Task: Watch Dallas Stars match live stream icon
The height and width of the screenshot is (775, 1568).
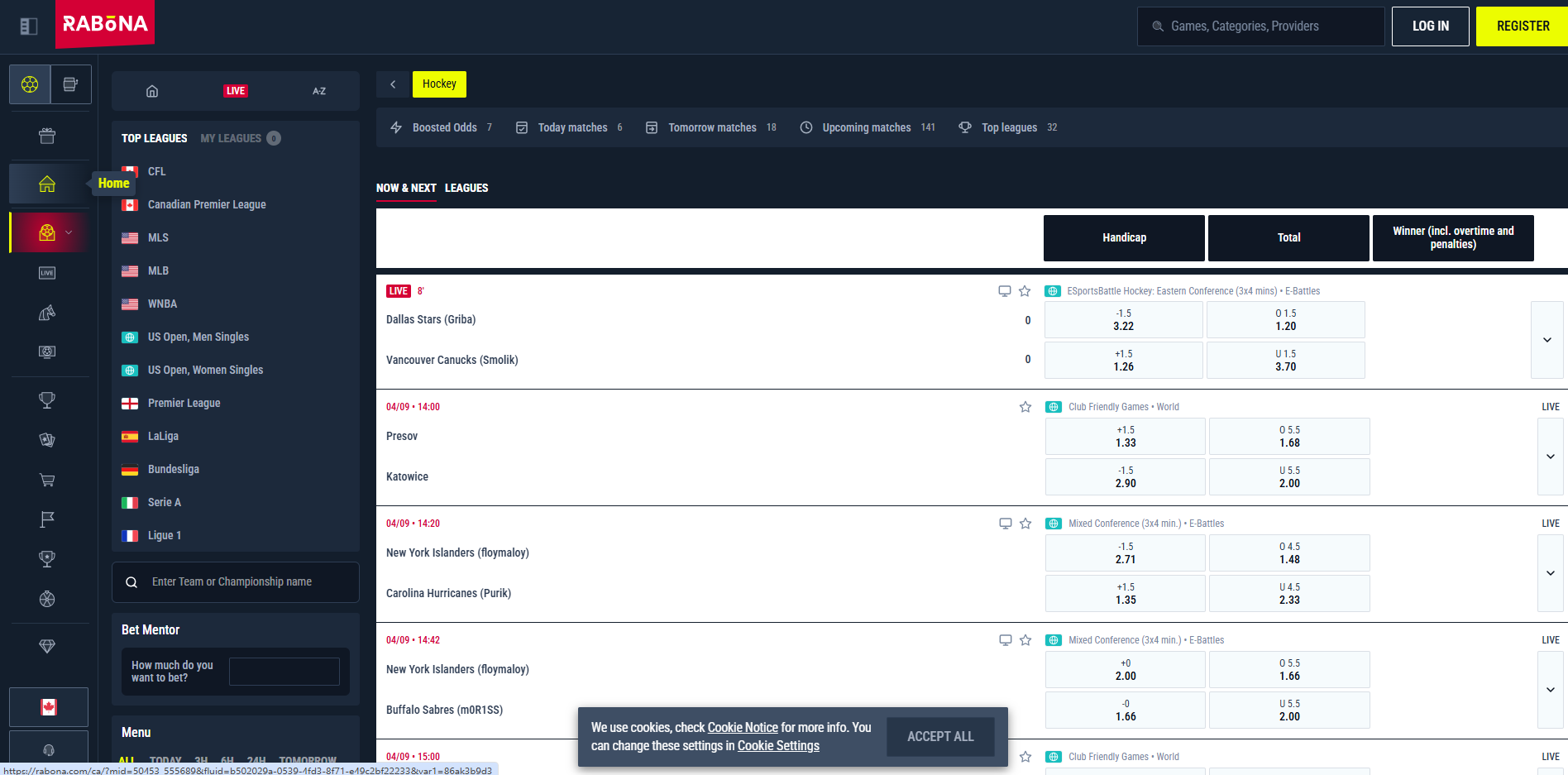Action: click(x=1005, y=291)
